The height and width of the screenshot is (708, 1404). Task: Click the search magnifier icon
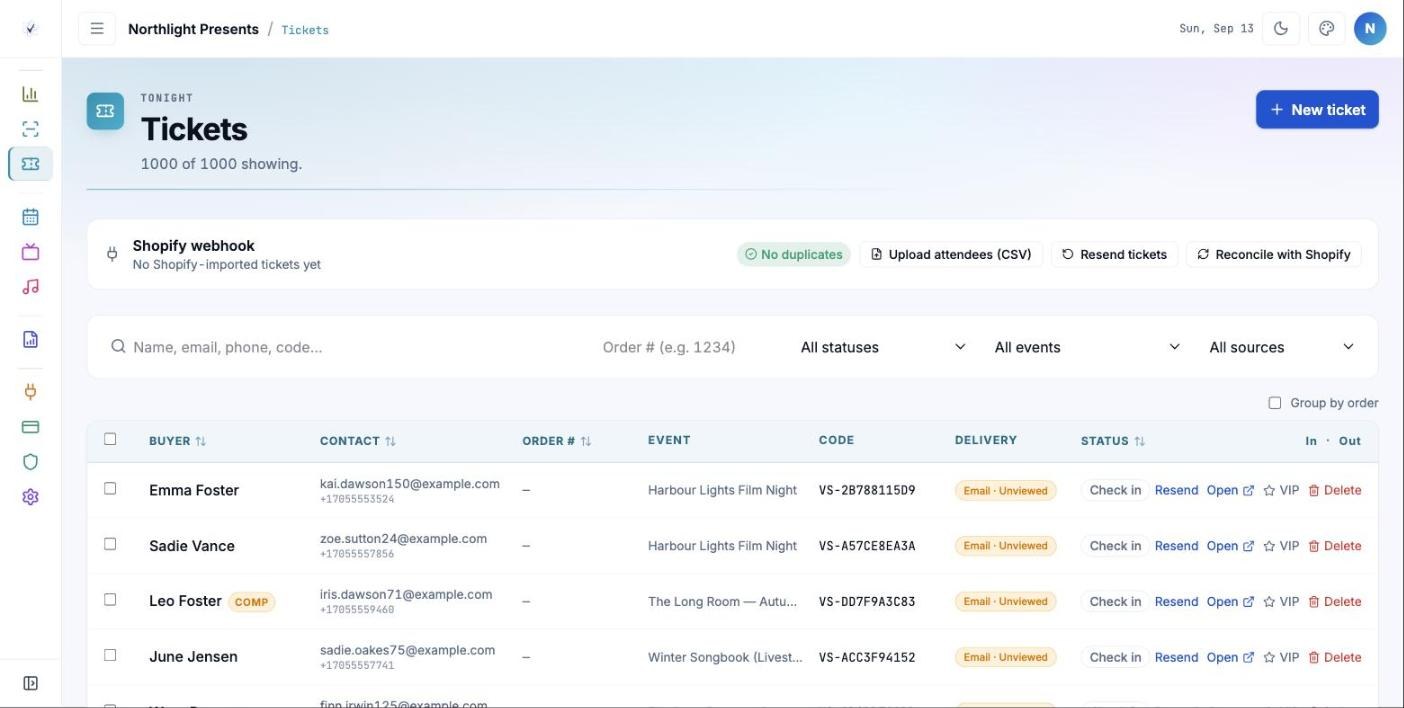click(118, 346)
